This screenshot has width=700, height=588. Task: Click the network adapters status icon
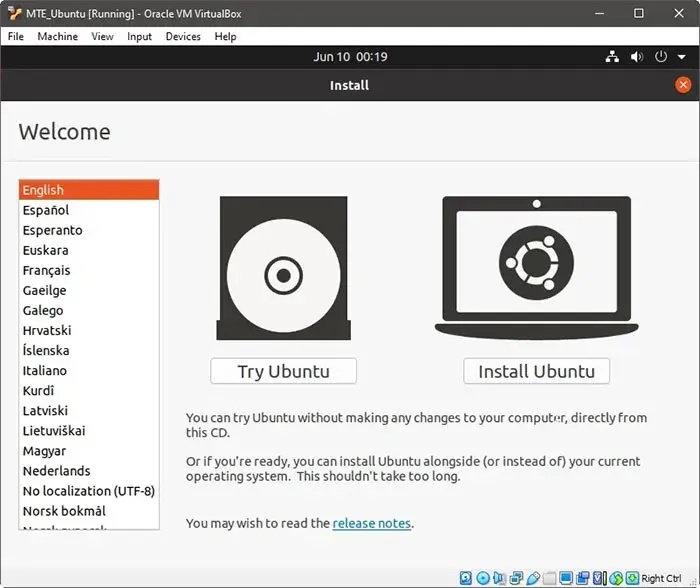click(x=516, y=578)
